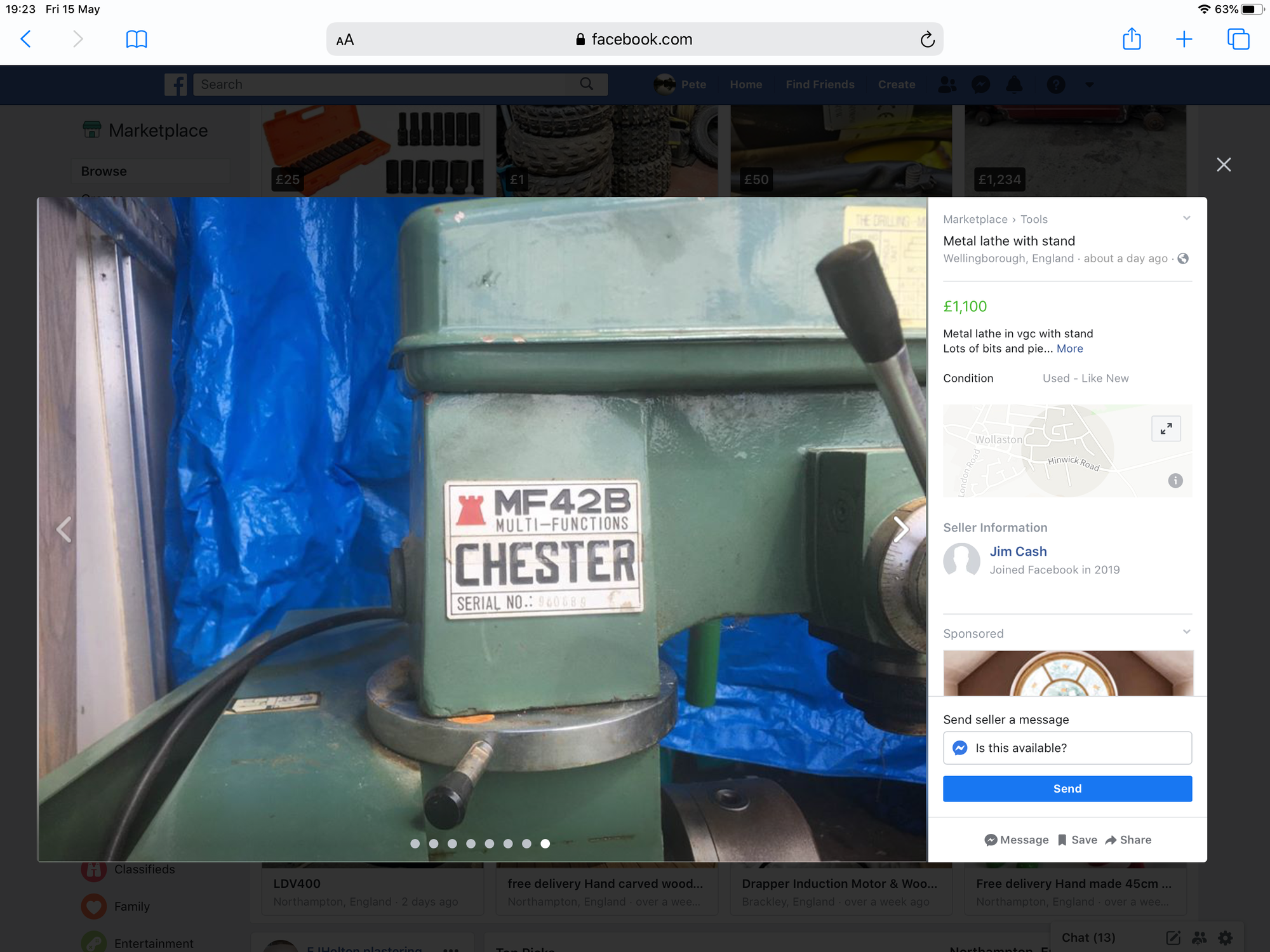Viewport: 1270px width, 952px height.
Task: Click the search magnifier icon
Action: point(587,84)
